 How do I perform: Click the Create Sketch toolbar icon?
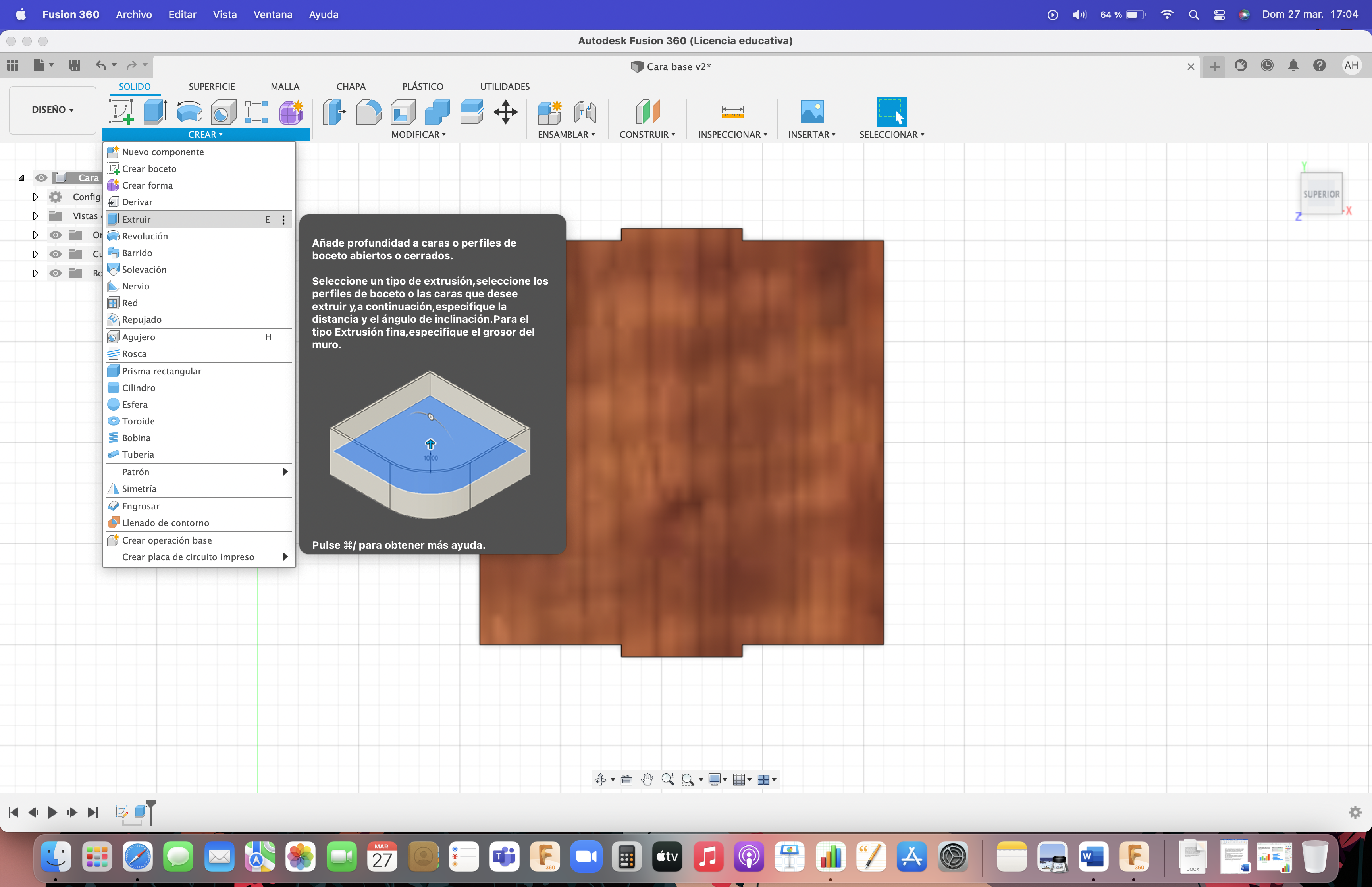tap(121, 111)
